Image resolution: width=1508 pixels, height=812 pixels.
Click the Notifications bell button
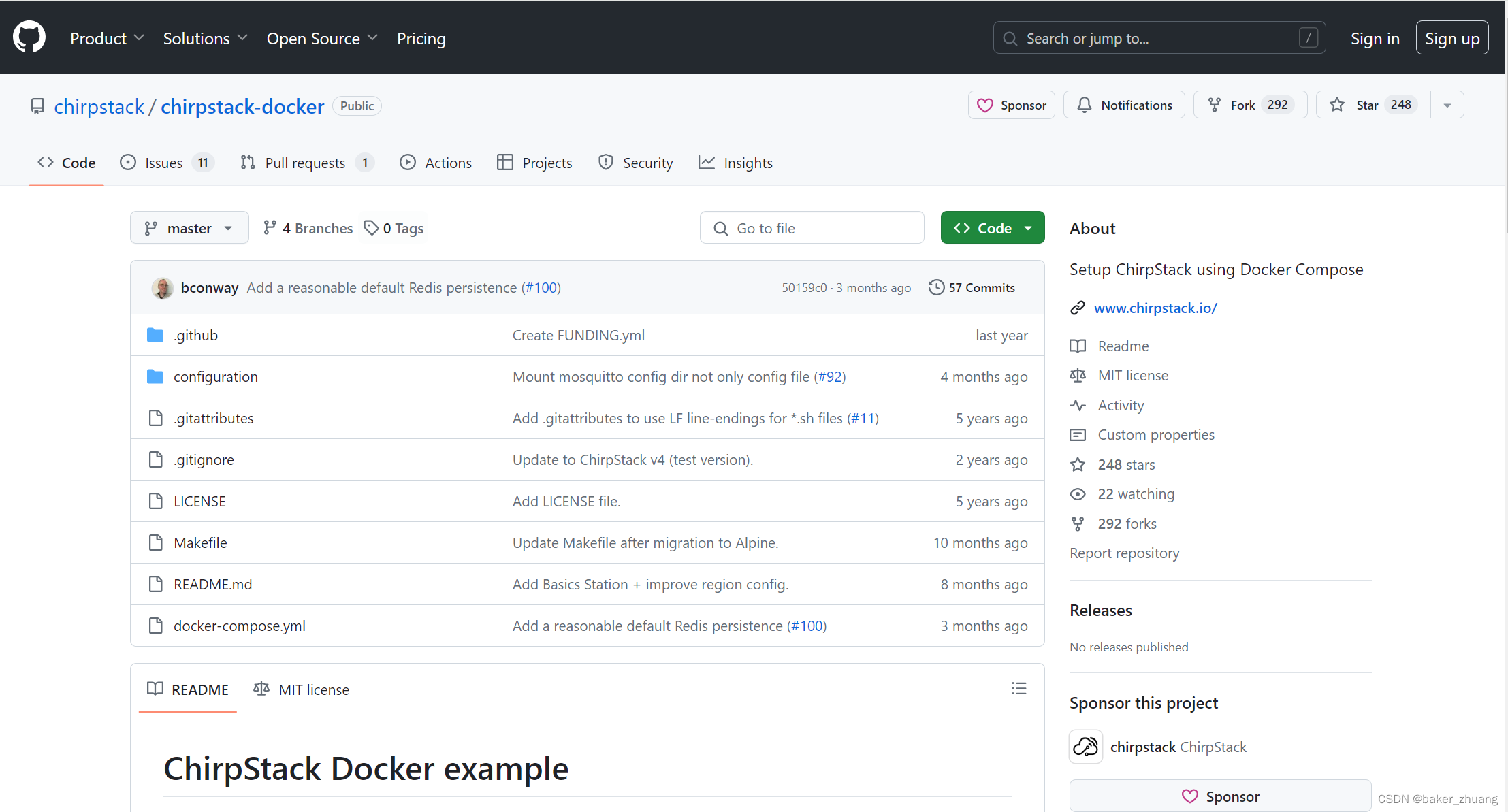click(x=1124, y=105)
